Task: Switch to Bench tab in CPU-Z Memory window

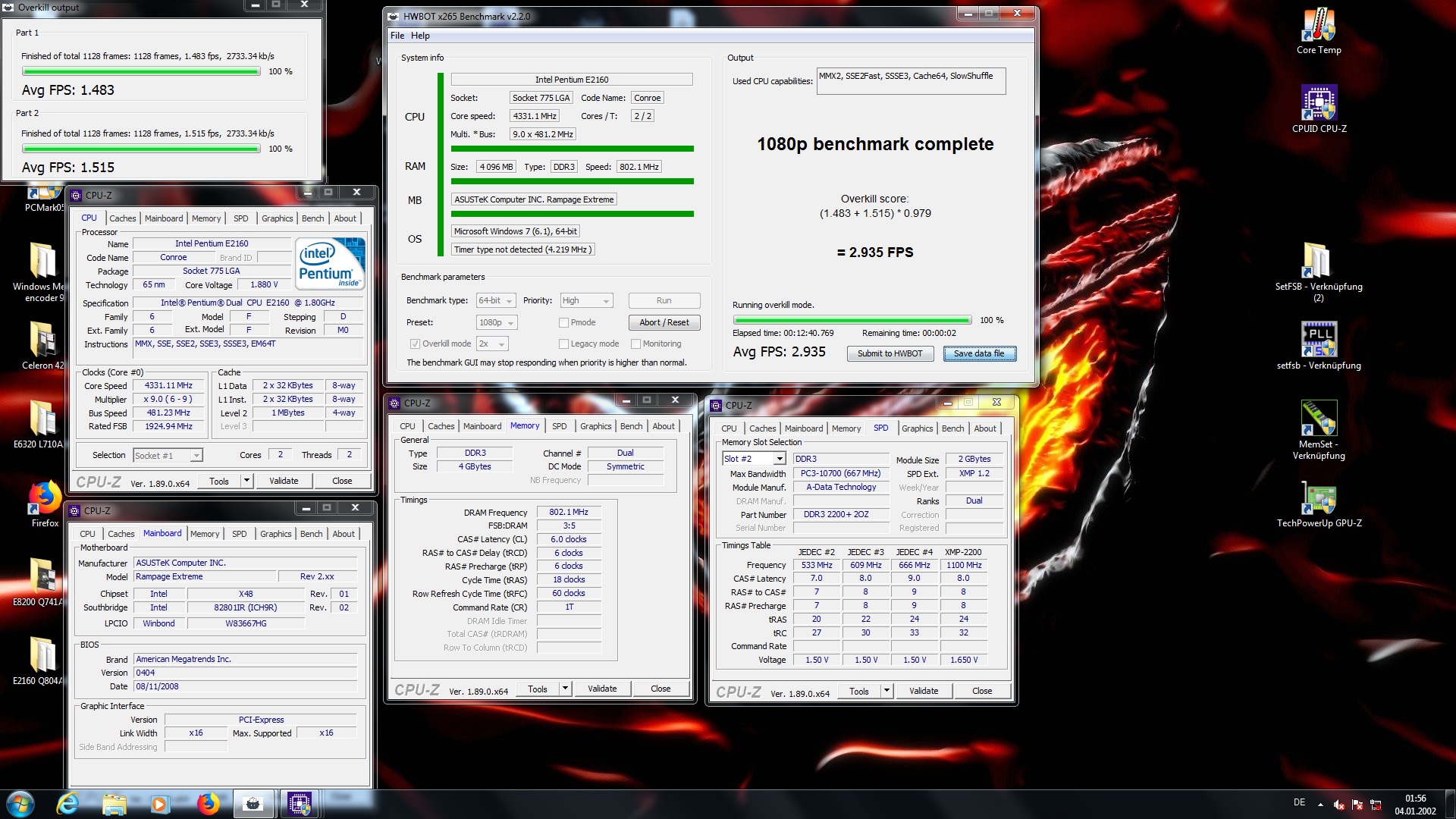Action: click(x=631, y=426)
